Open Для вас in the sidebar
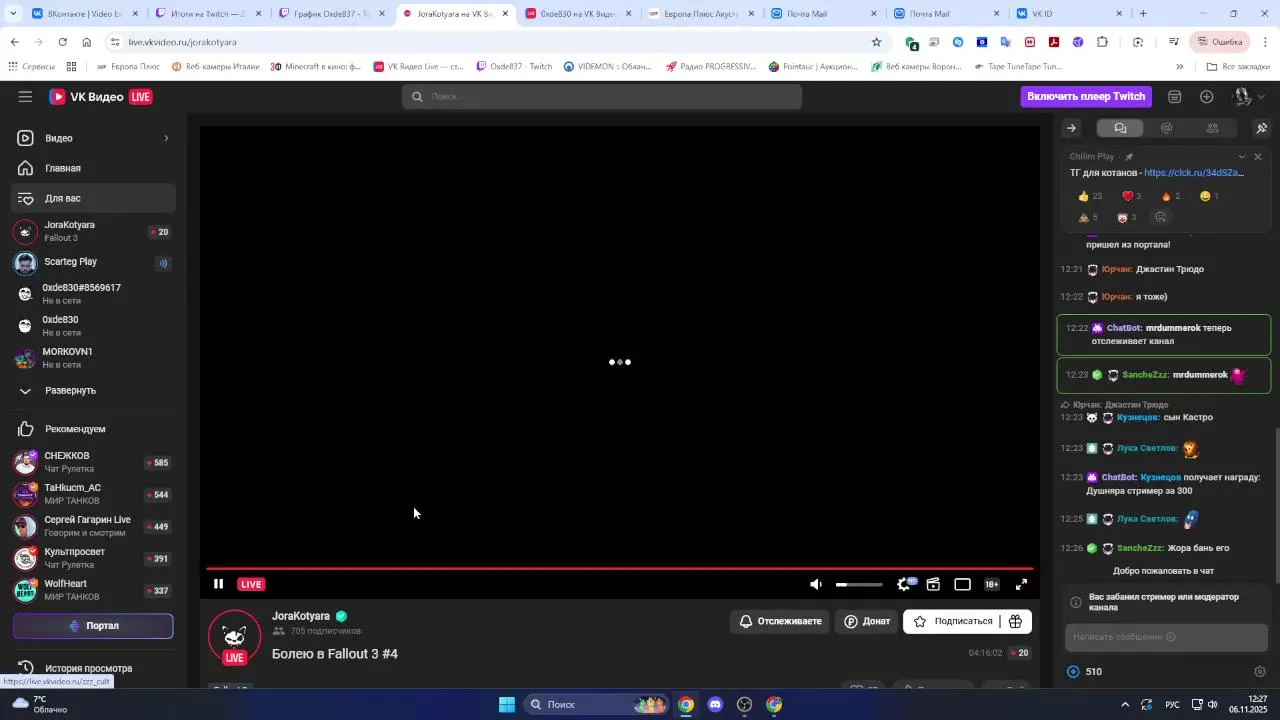Image resolution: width=1280 pixels, height=720 pixels. (94, 198)
